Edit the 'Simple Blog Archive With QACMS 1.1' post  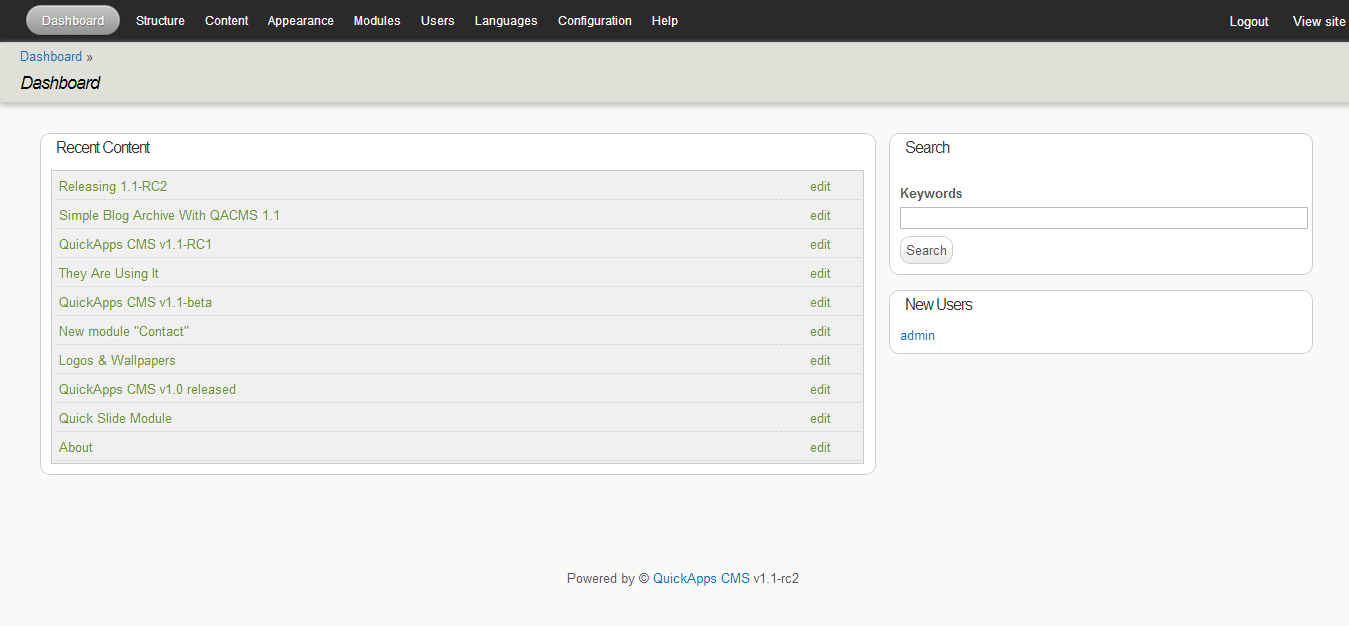819,215
